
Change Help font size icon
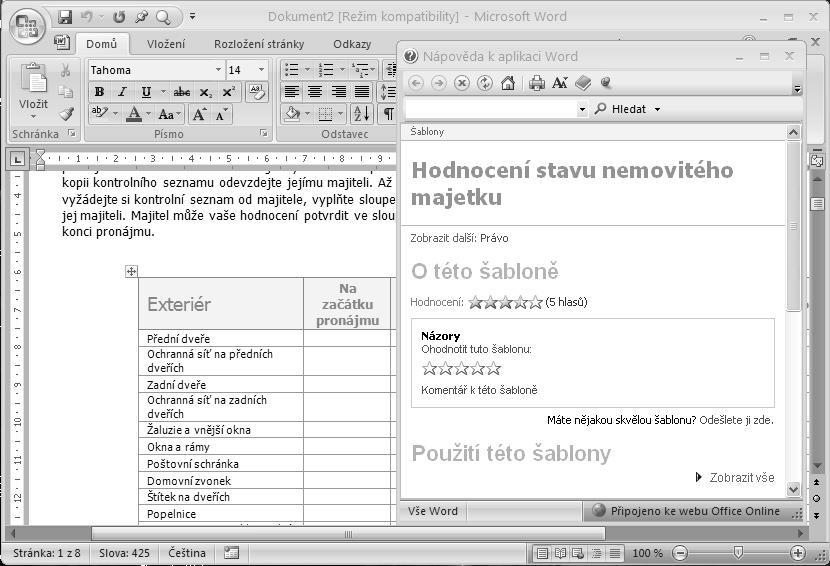560,83
